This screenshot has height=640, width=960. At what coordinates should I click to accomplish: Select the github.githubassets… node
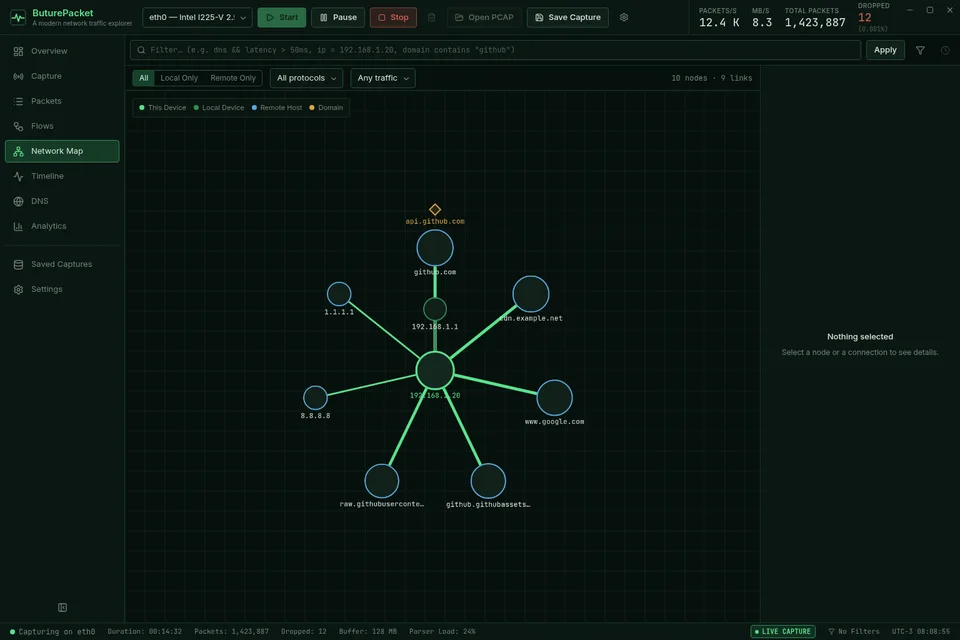[x=488, y=481]
